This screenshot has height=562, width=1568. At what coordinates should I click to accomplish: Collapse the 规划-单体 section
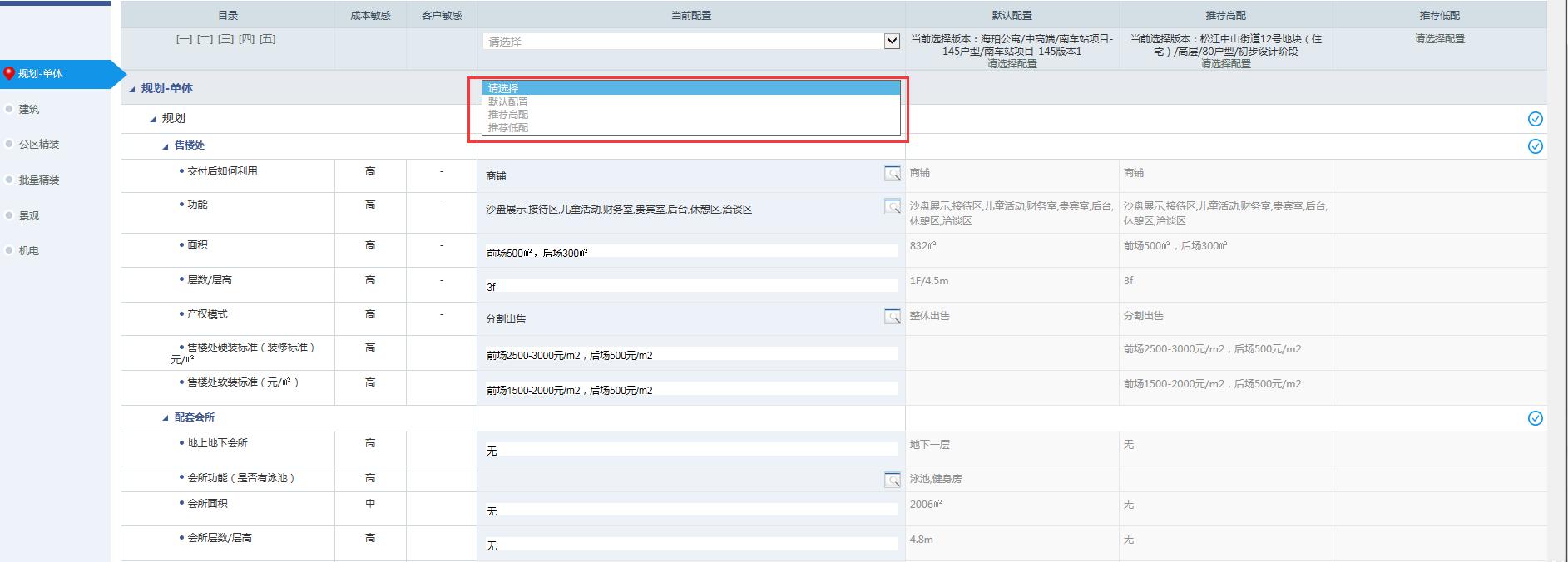(x=132, y=89)
